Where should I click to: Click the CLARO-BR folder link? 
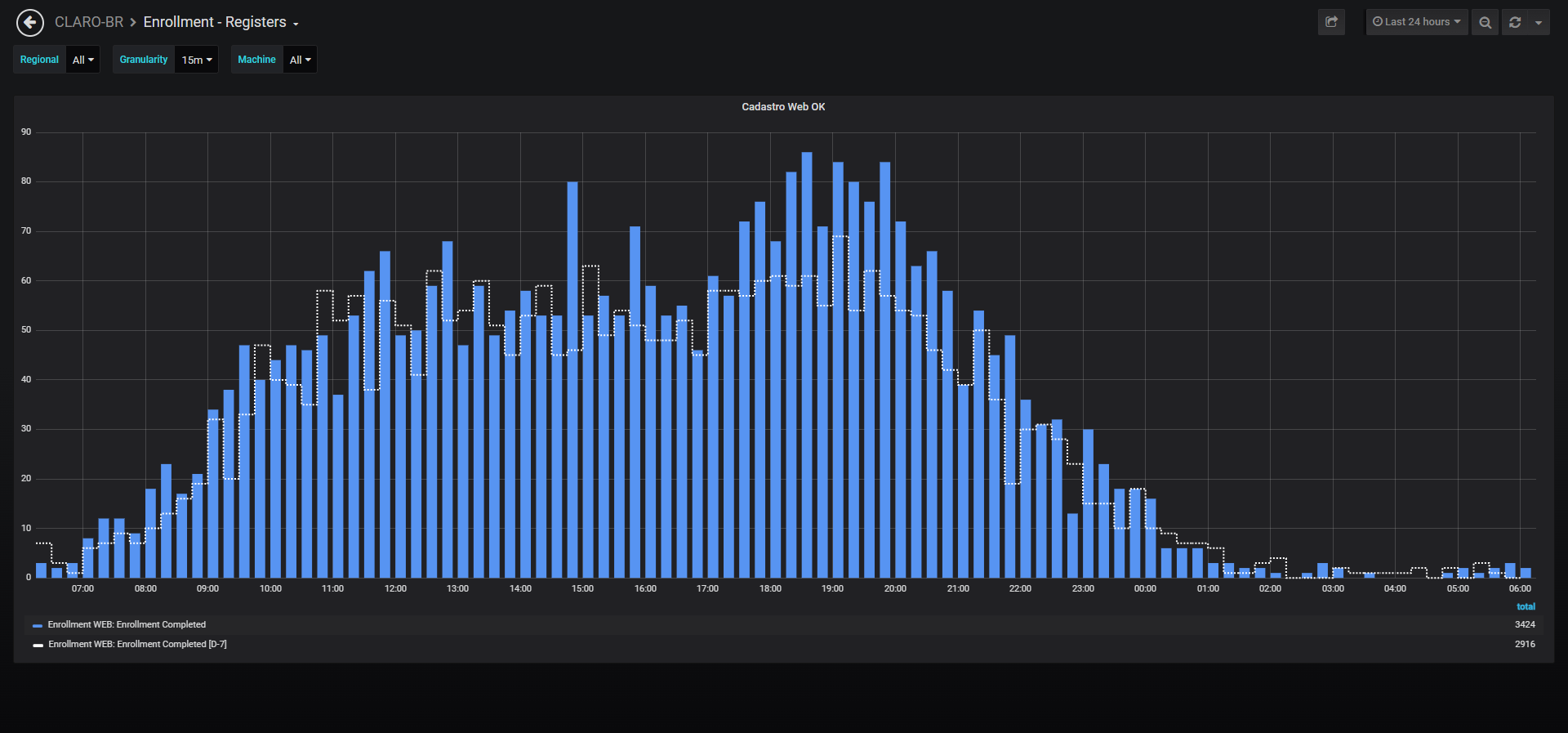89,22
